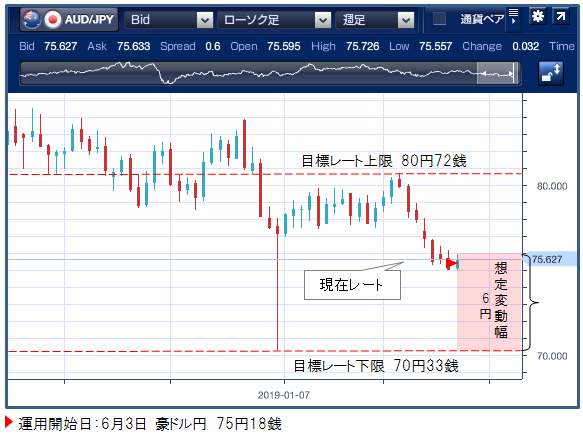
Task: Click the 目標レート上限 80円72銭 label
Action: [383, 161]
